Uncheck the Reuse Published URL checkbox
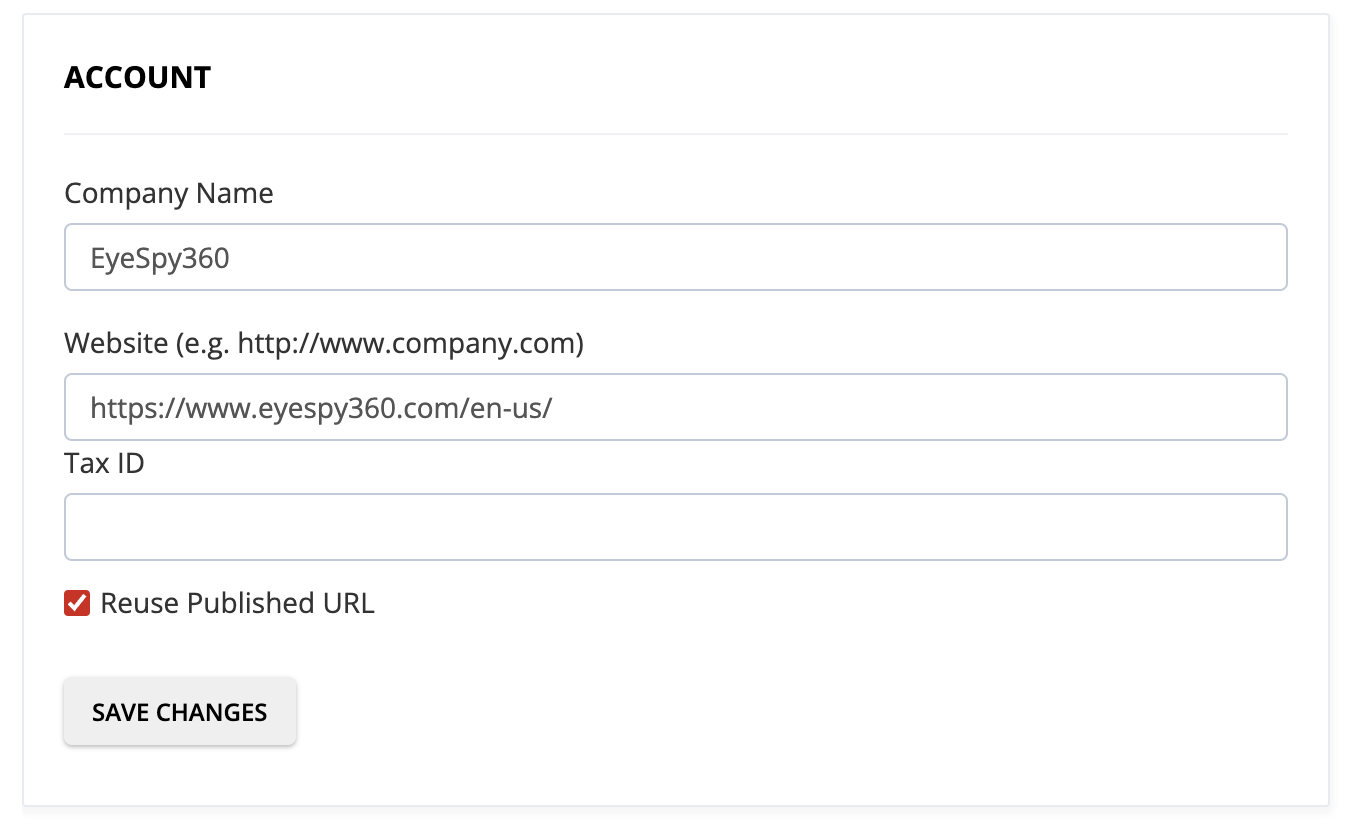 point(77,603)
